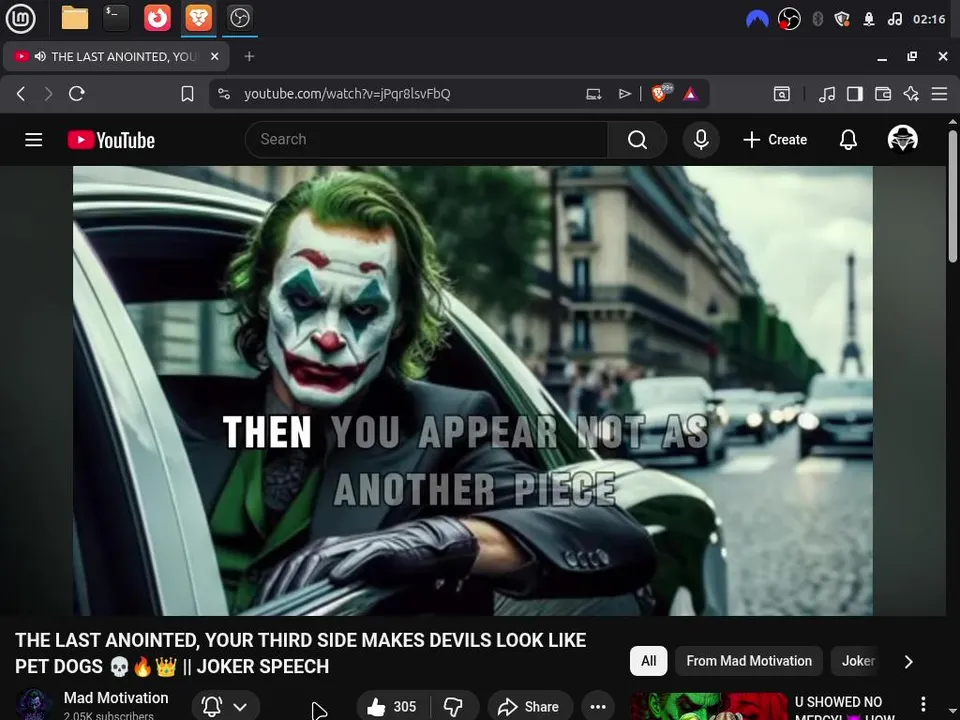Click the OBS recording tray icon
The width and height of the screenshot is (960, 720).
789,19
